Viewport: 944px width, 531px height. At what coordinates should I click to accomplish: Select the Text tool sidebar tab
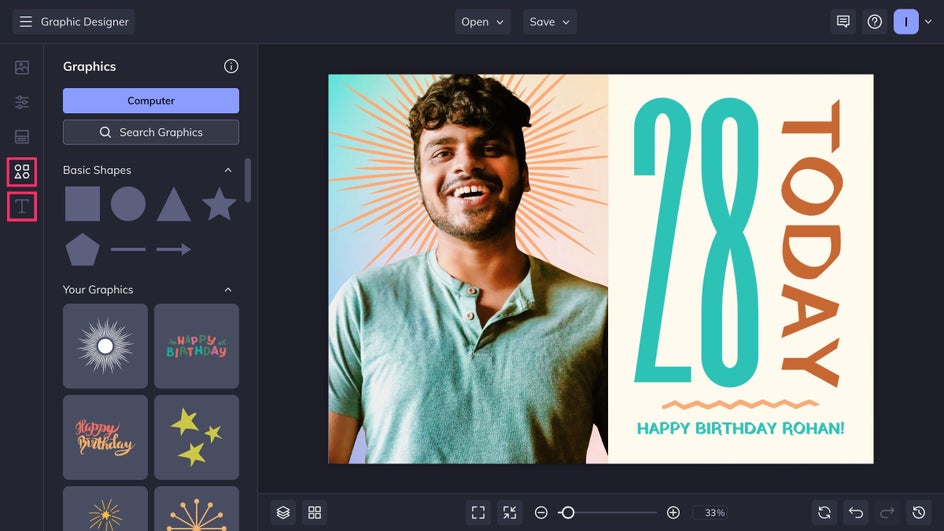(22, 206)
